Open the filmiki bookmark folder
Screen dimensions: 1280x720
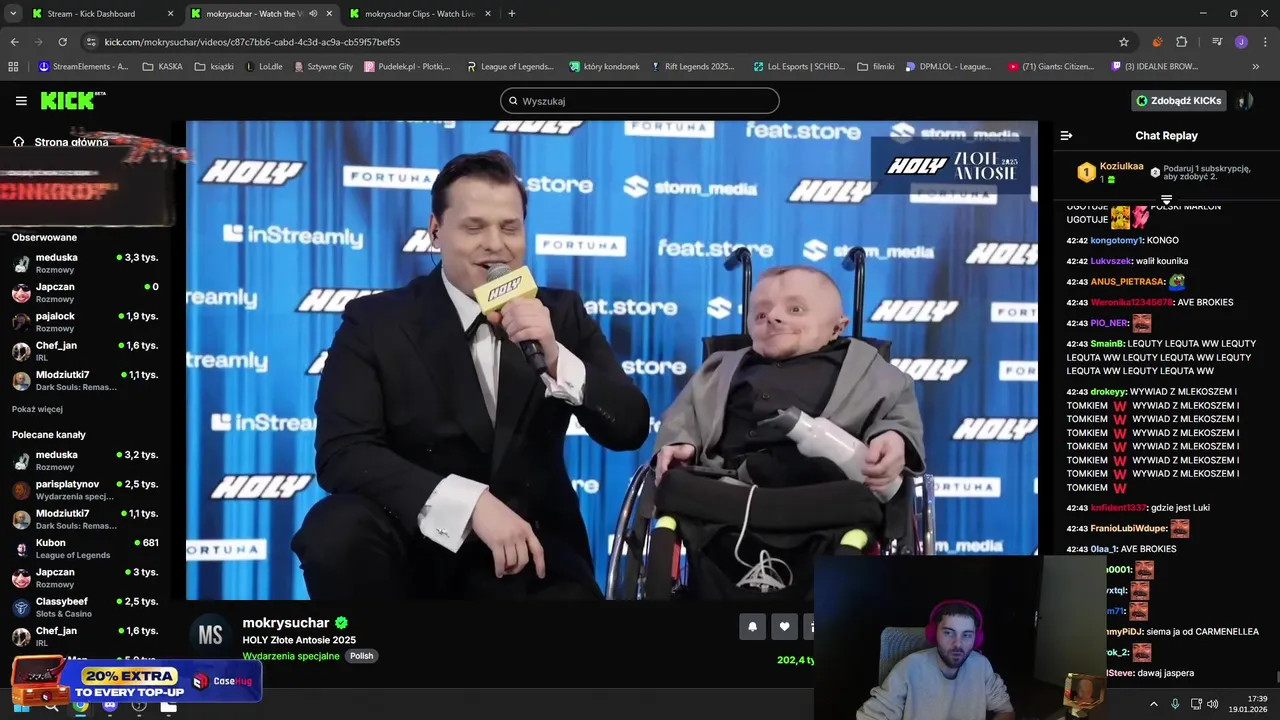coord(876,67)
